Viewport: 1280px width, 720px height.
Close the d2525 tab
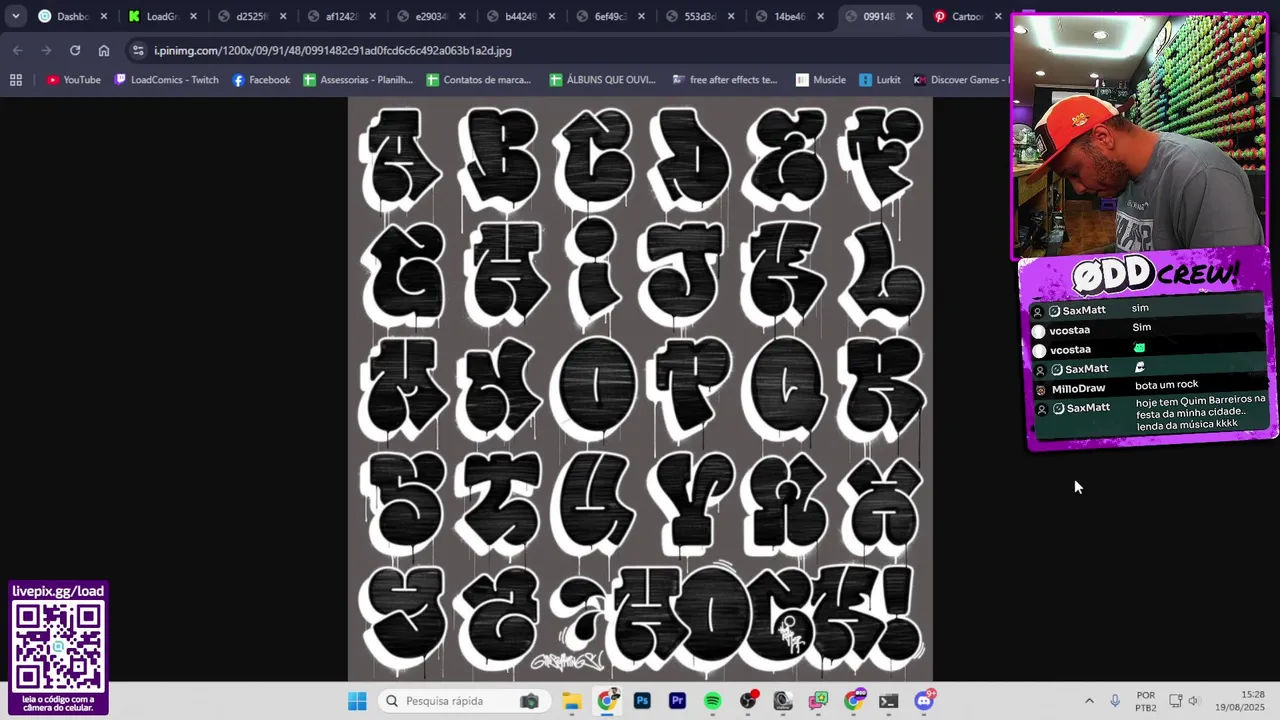pos(283,16)
